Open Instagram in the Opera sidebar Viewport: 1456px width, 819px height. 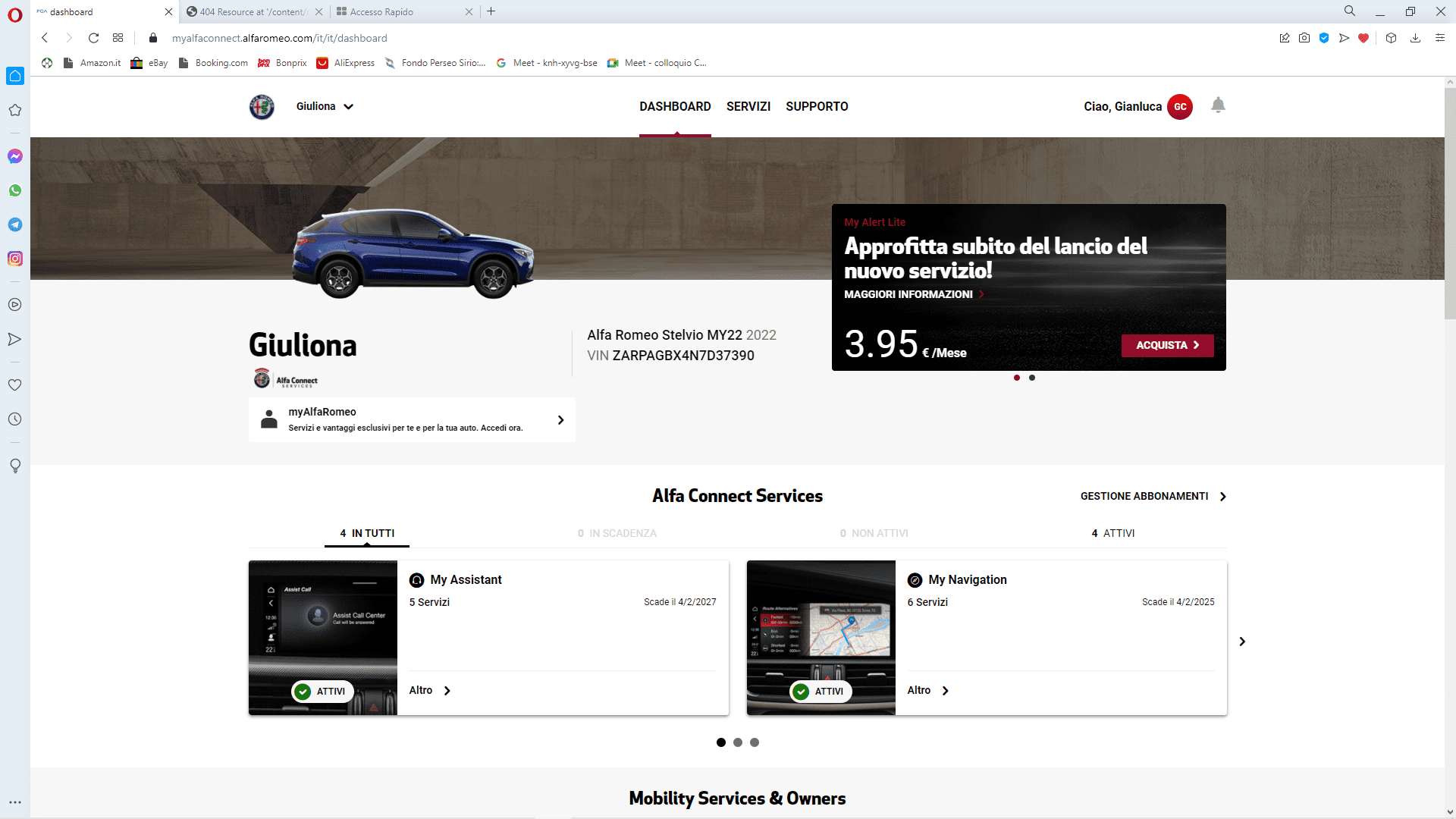click(14, 259)
